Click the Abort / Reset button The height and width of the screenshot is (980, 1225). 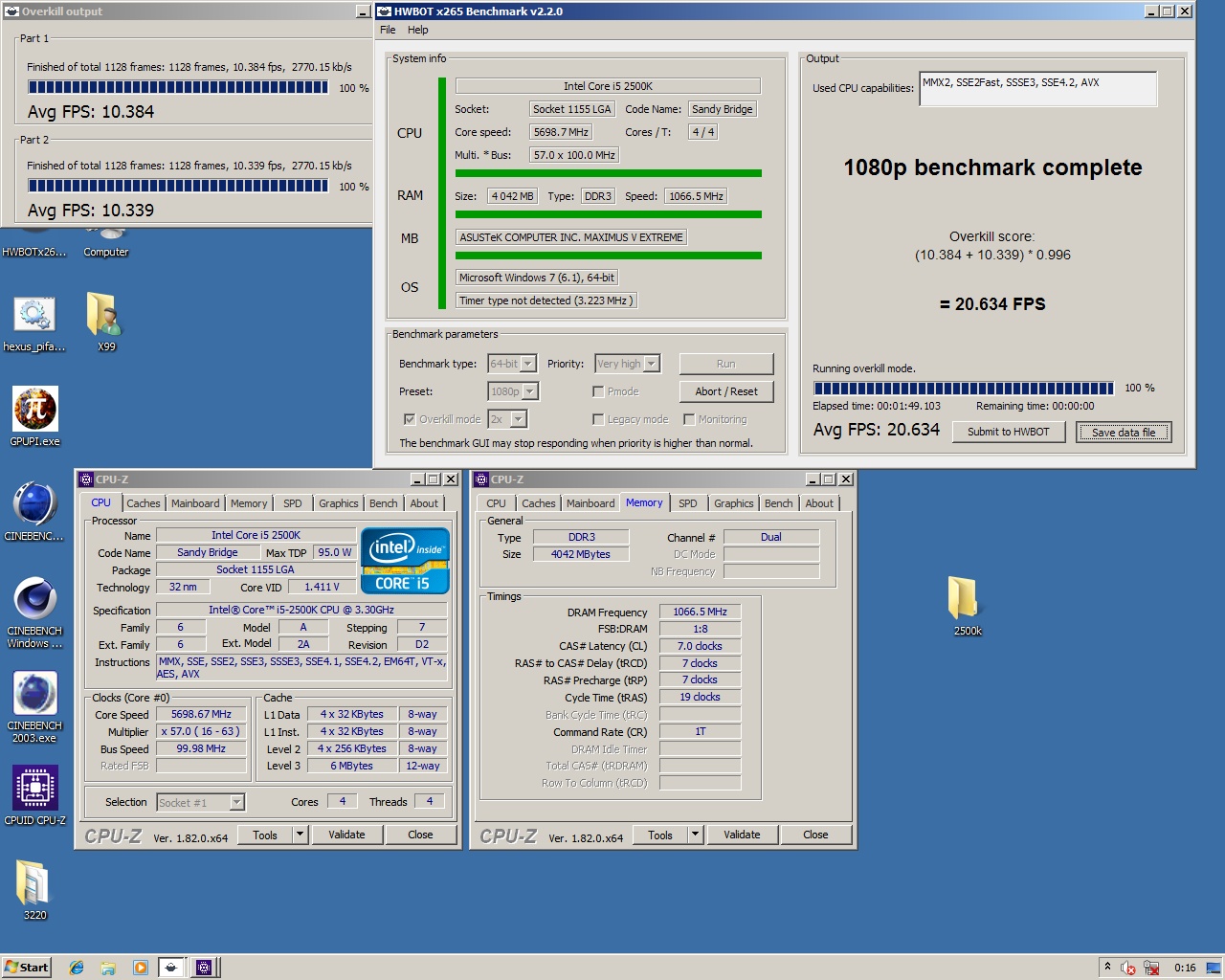pyautogui.click(x=726, y=391)
